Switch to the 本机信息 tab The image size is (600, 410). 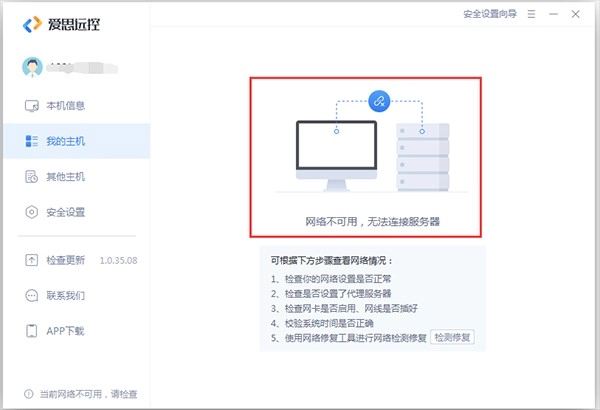[x=66, y=106]
